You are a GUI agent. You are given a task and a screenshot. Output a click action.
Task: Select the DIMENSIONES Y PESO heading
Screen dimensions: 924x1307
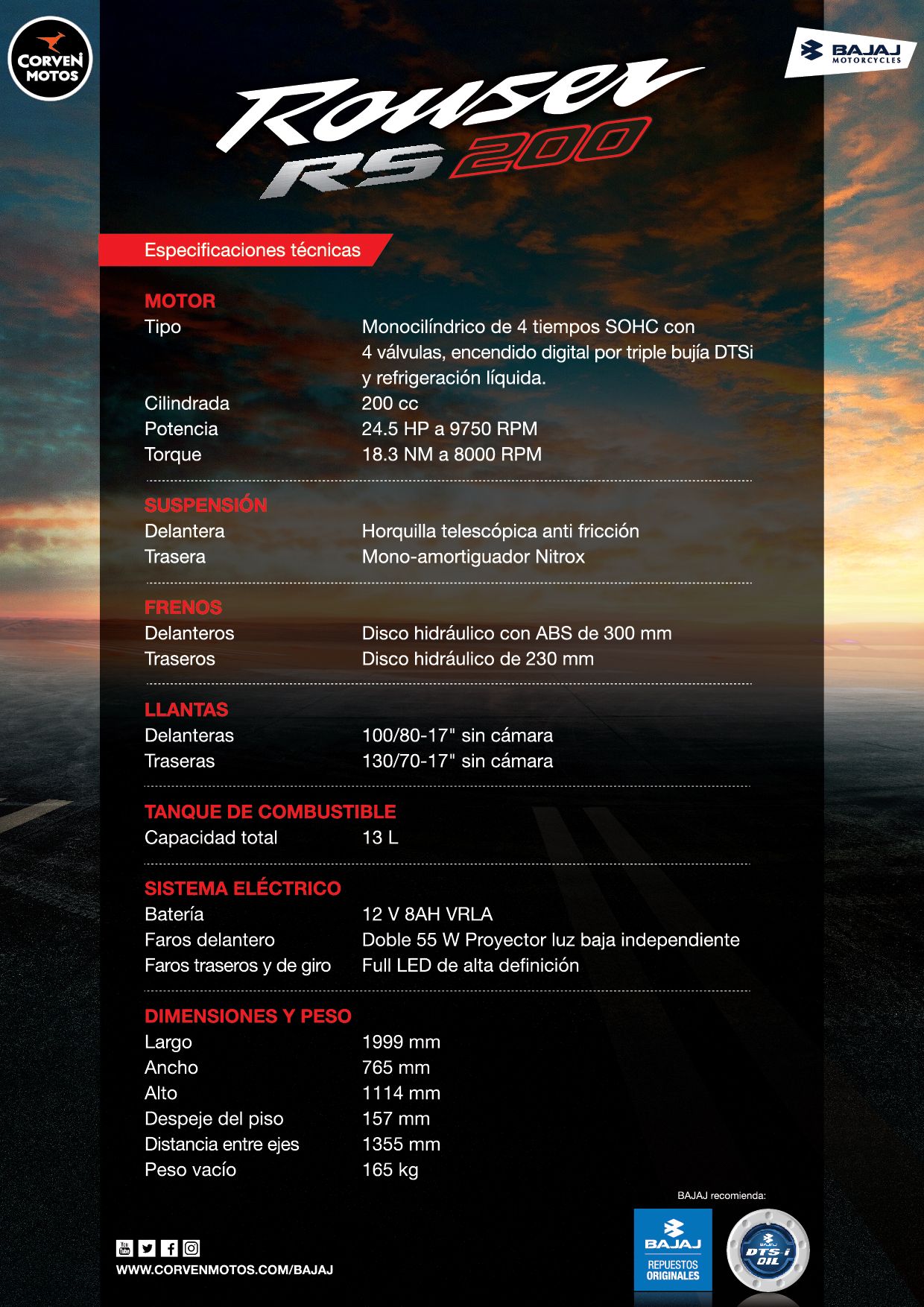[x=247, y=1016]
